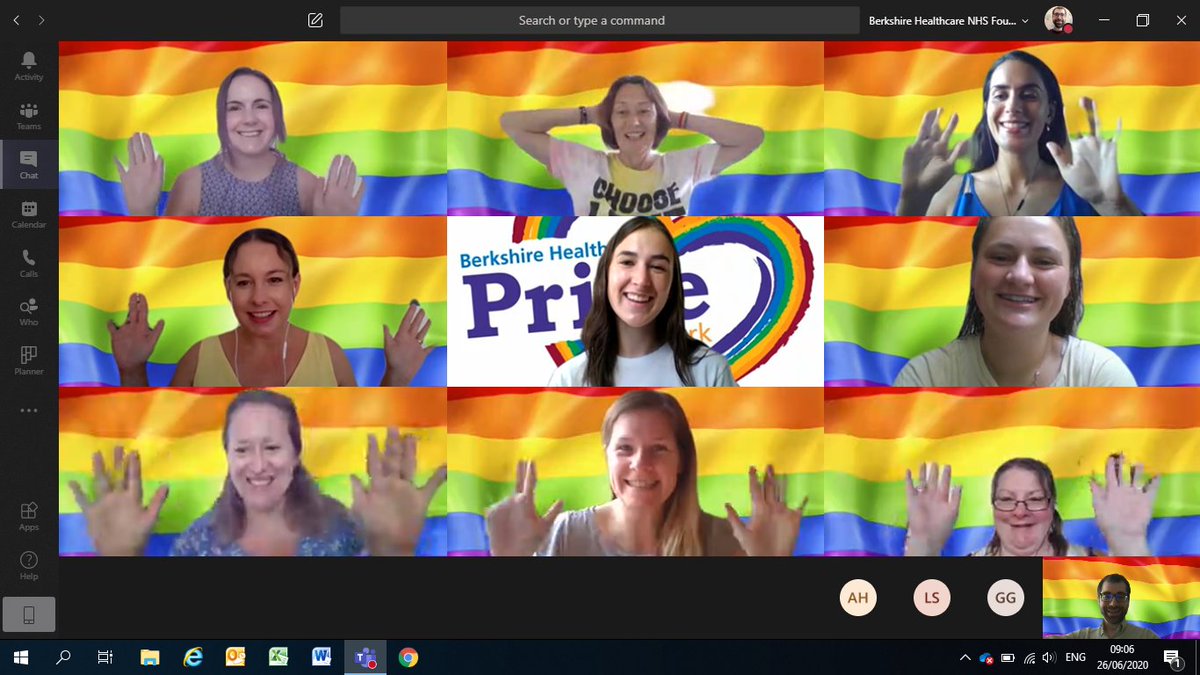
Task: Click the Search or type a command box
Action: pyautogui.click(x=600, y=20)
